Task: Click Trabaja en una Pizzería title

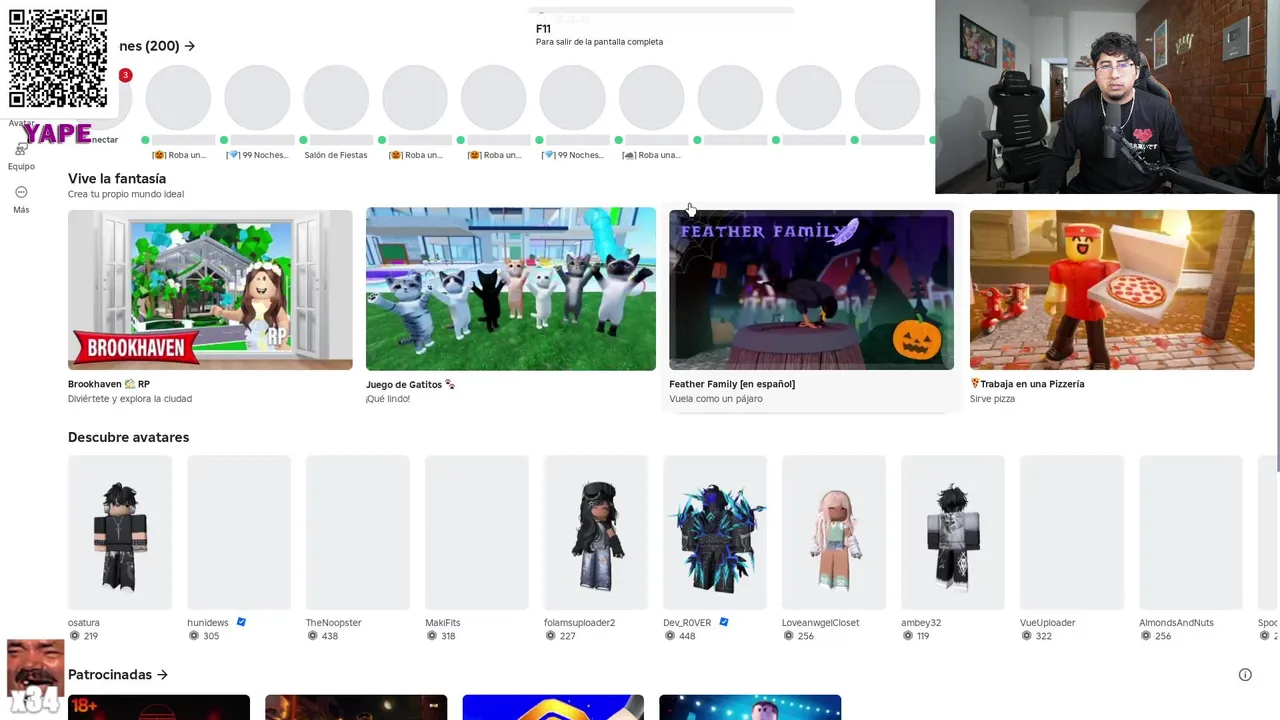Action: (x=1027, y=384)
